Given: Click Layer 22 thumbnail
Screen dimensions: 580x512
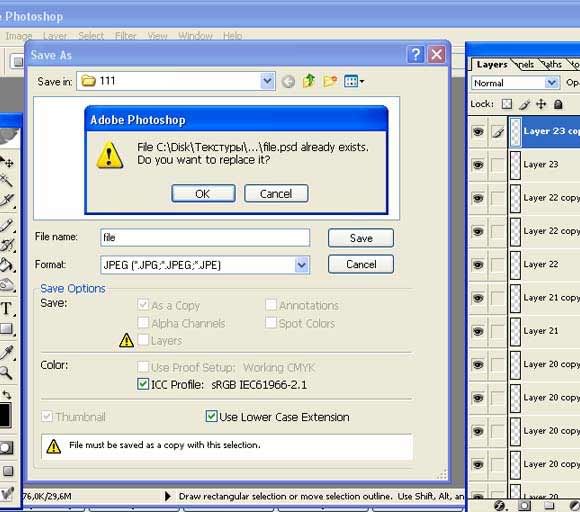Looking at the screenshot, I should (515, 265).
